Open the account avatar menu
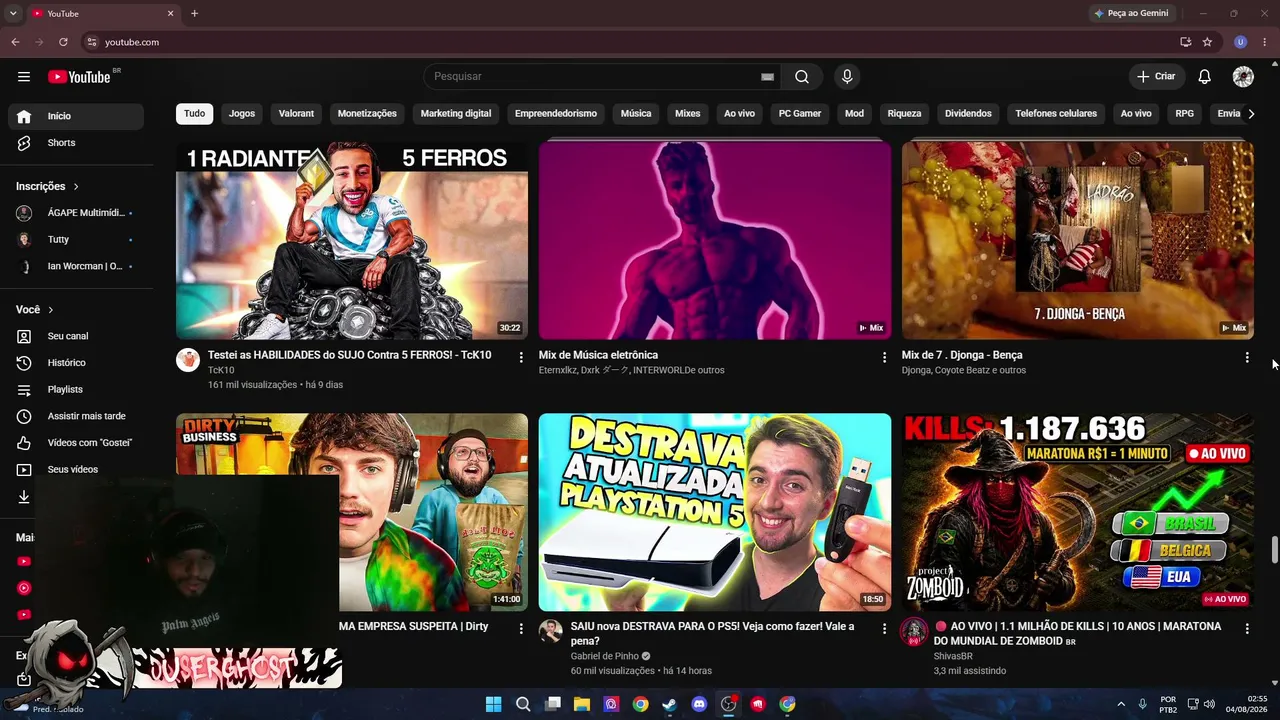Image resolution: width=1280 pixels, height=720 pixels. [1243, 77]
